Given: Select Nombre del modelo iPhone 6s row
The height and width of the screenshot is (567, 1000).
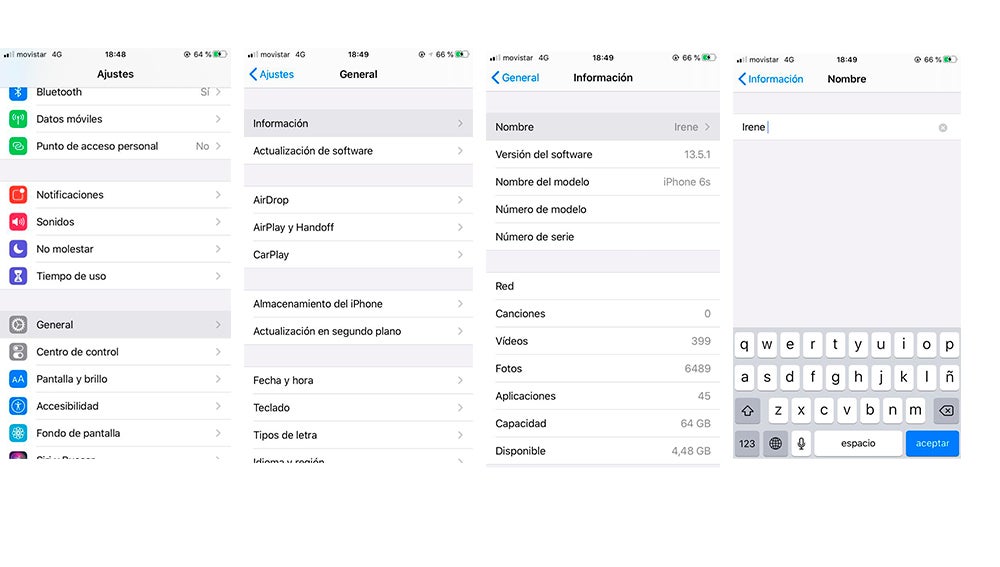Looking at the screenshot, I should pos(603,182).
